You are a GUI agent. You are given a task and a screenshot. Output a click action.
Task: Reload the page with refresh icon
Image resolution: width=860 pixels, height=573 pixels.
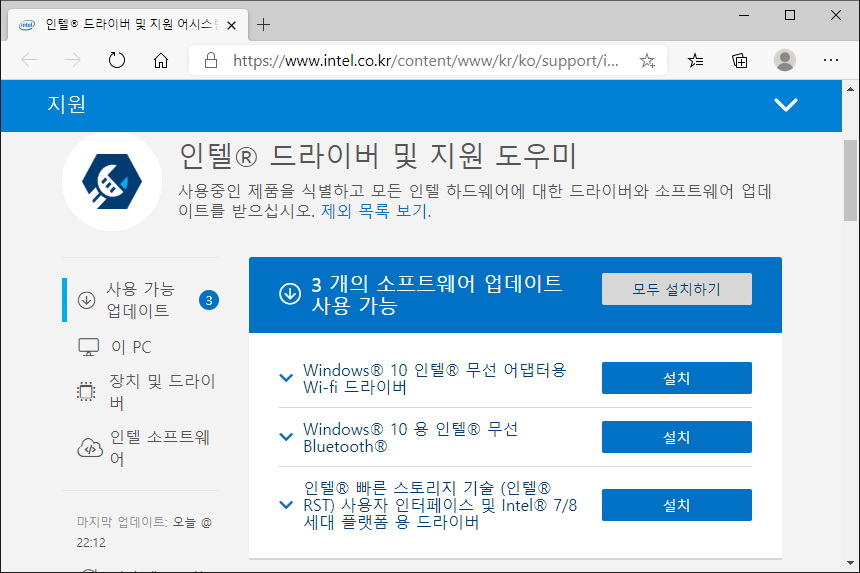[x=116, y=60]
